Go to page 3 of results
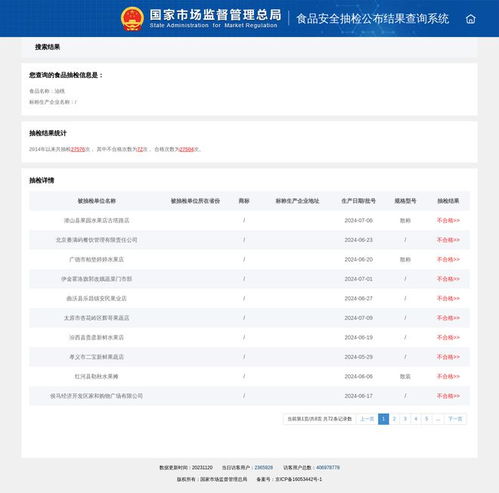The height and width of the screenshot is (493, 499). 405,419
